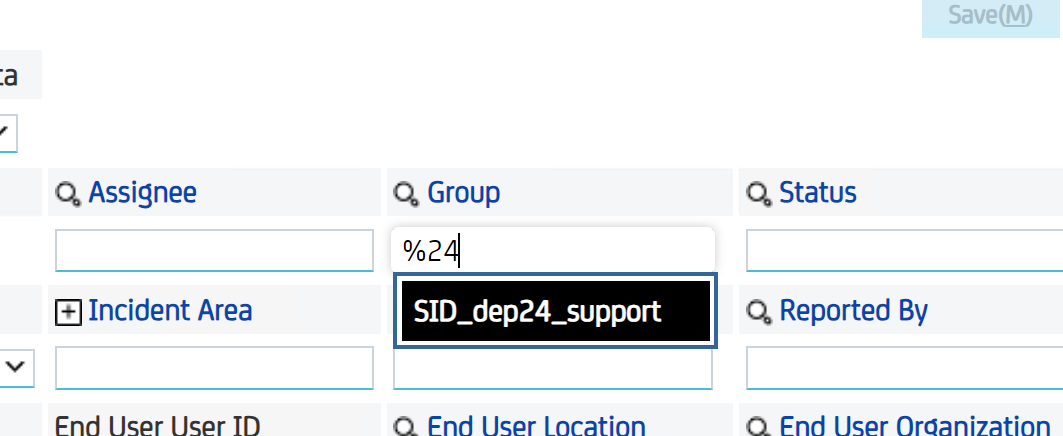Screen dimensions: 1063x436
Task: Click the lookup magnifier icon beside Group
Action: tap(406, 194)
